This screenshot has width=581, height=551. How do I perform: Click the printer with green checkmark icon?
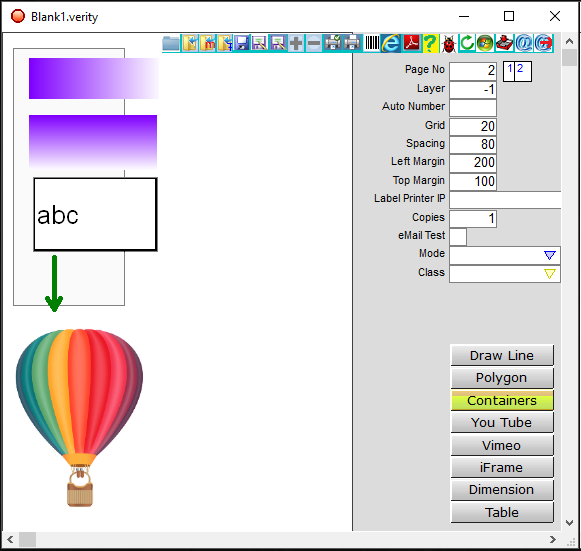coord(332,43)
